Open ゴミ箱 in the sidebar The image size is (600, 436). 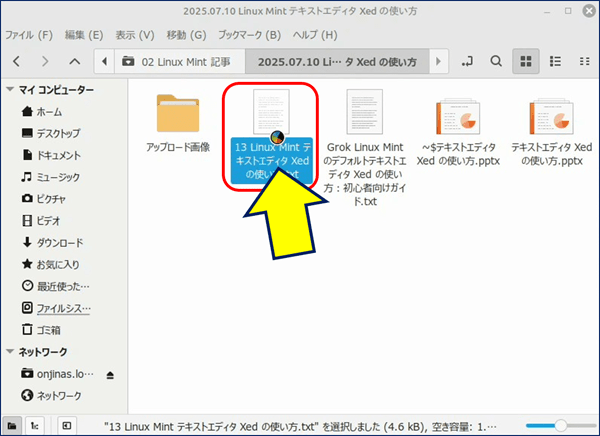click(41, 330)
